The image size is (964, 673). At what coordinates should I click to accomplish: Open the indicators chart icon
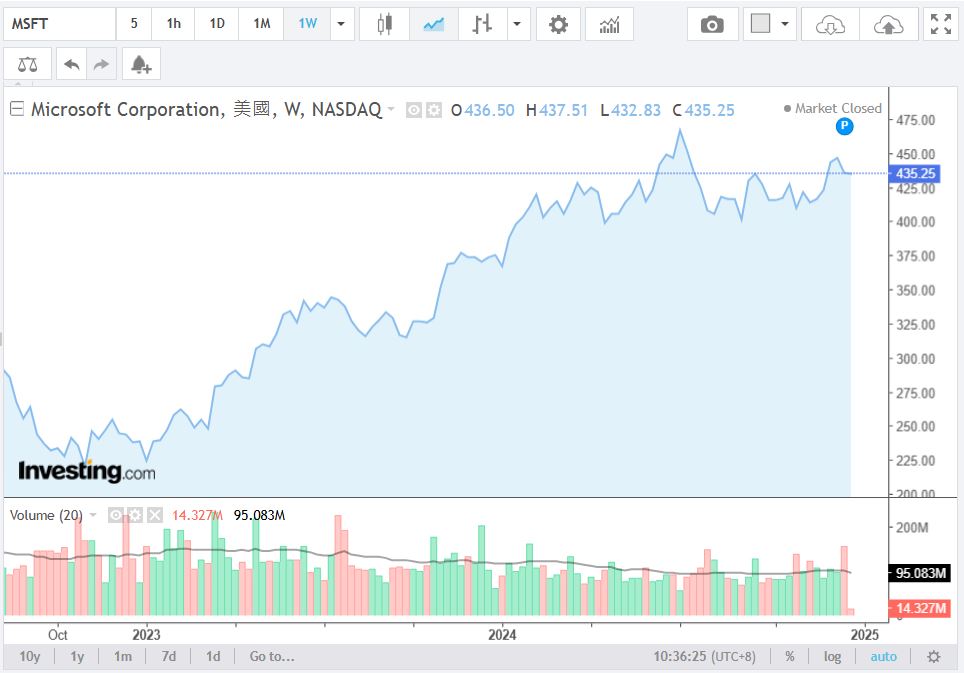(x=609, y=24)
